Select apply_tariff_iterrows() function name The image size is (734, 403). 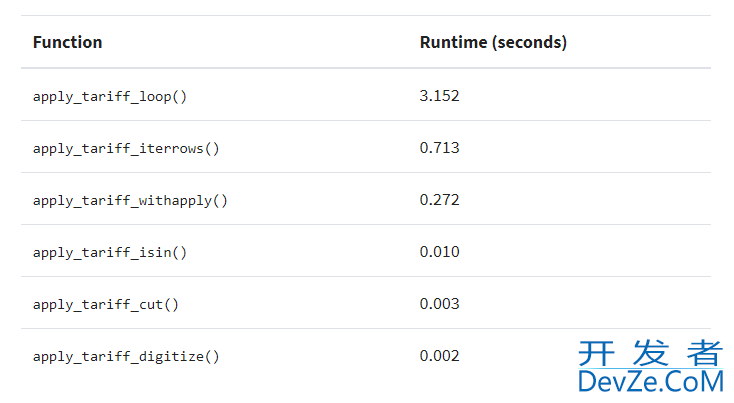(126, 149)
